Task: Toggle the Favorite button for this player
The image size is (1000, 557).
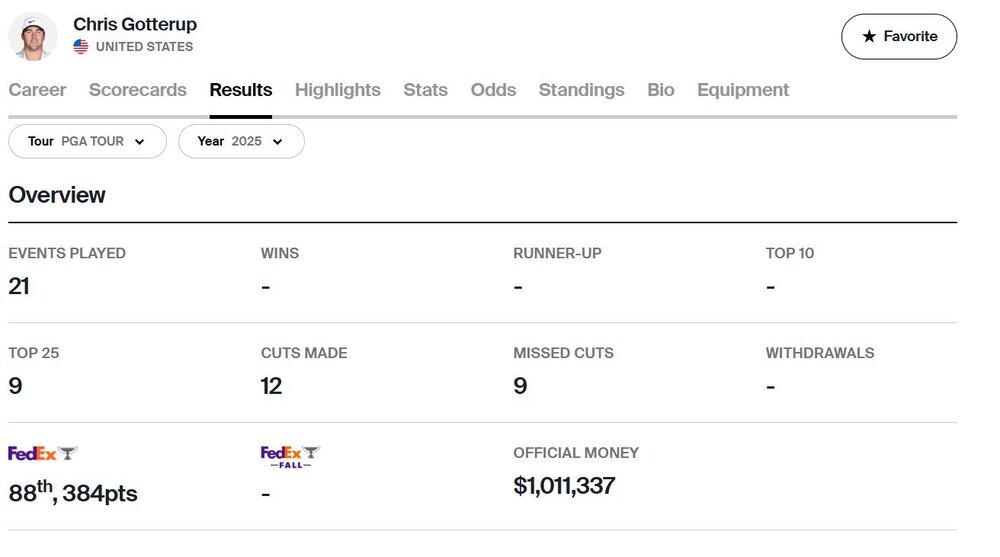Action: [898, 36]
